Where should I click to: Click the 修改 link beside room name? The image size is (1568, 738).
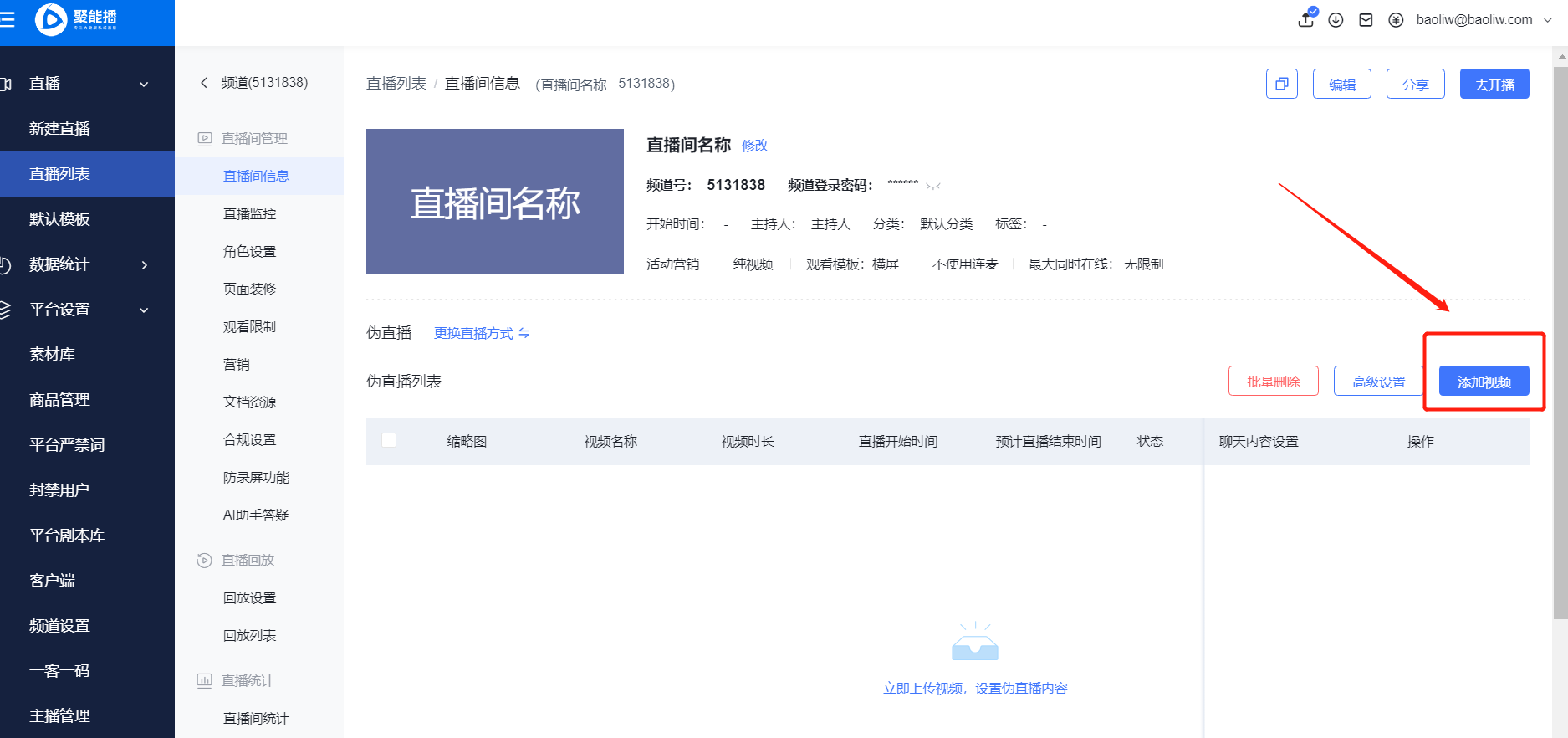point(755,146)
